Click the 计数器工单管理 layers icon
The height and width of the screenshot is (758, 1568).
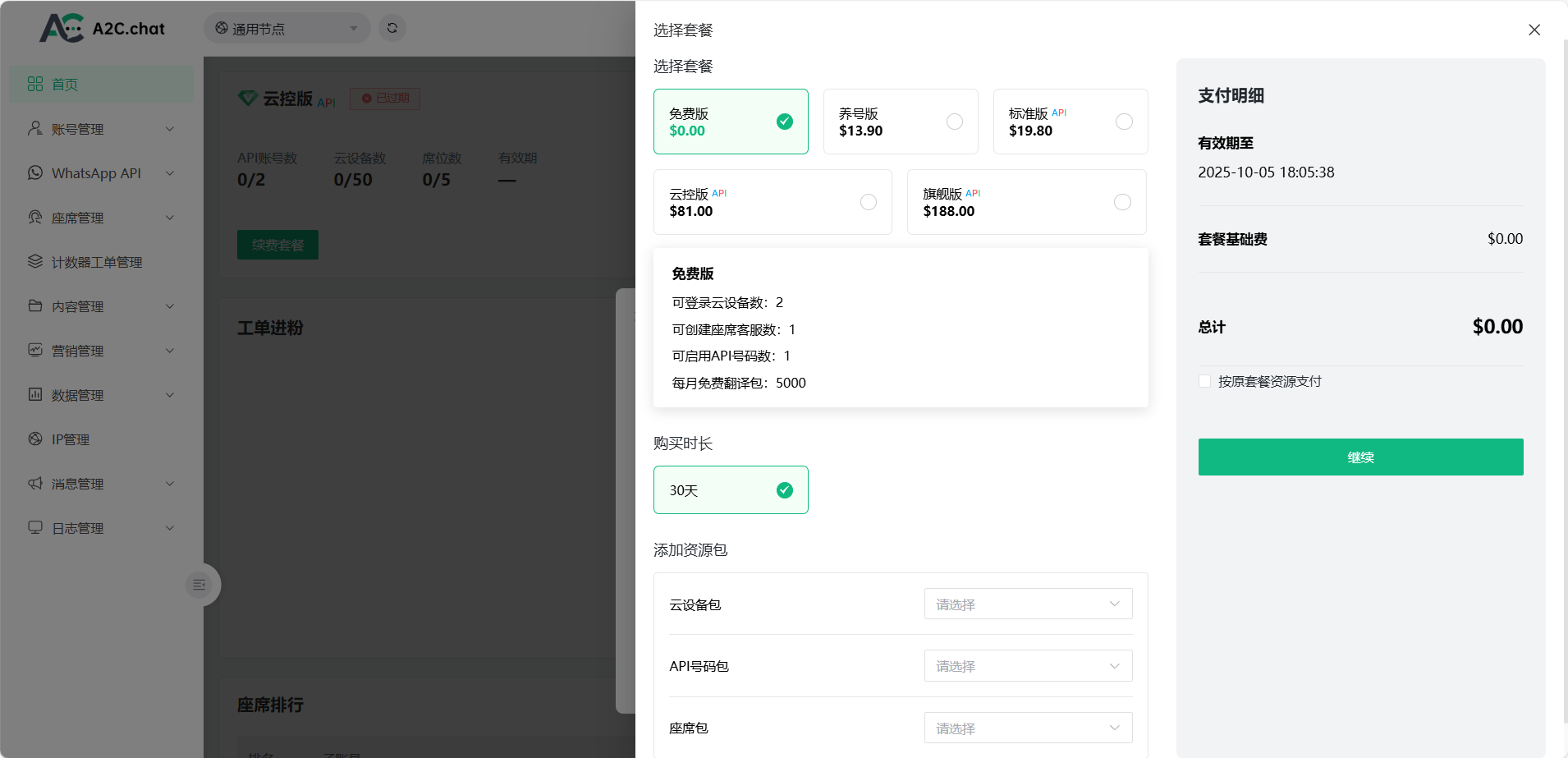(35, 262)
